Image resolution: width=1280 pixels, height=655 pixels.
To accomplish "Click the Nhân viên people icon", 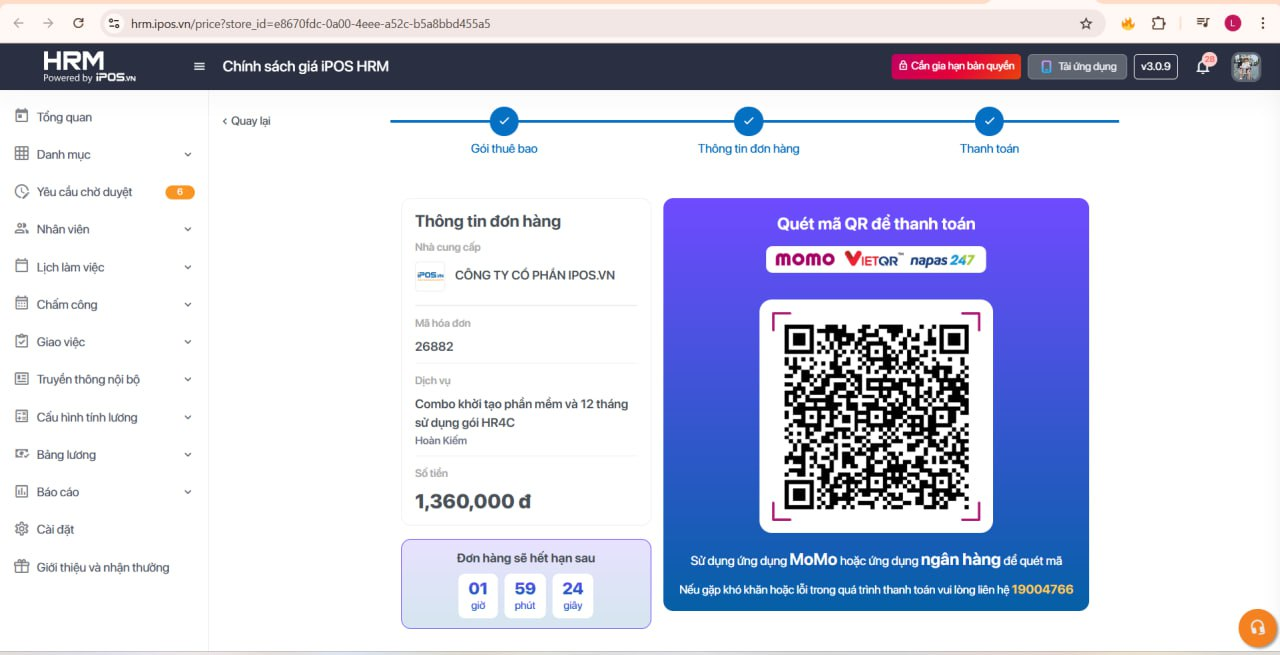I will coord(22,229).
